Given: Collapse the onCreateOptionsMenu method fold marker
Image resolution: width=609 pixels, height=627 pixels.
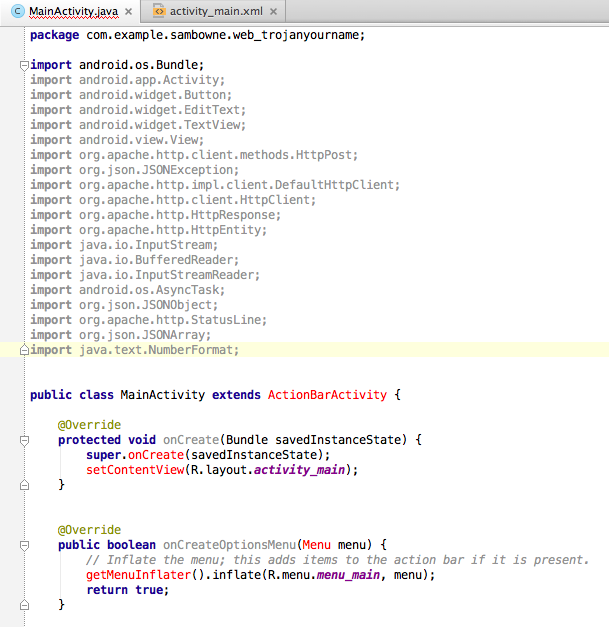Looking at the screenshot, I should (24, 545).
